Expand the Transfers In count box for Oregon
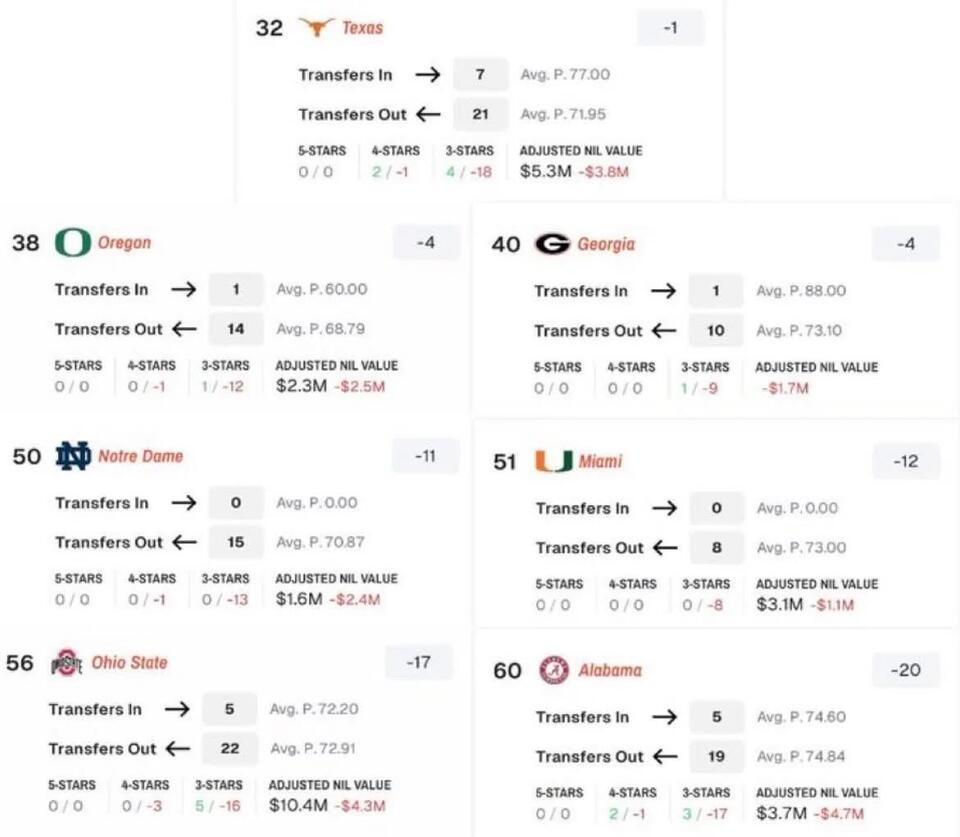This screenshot has width=960, height=837. click(x=236, y=289)
